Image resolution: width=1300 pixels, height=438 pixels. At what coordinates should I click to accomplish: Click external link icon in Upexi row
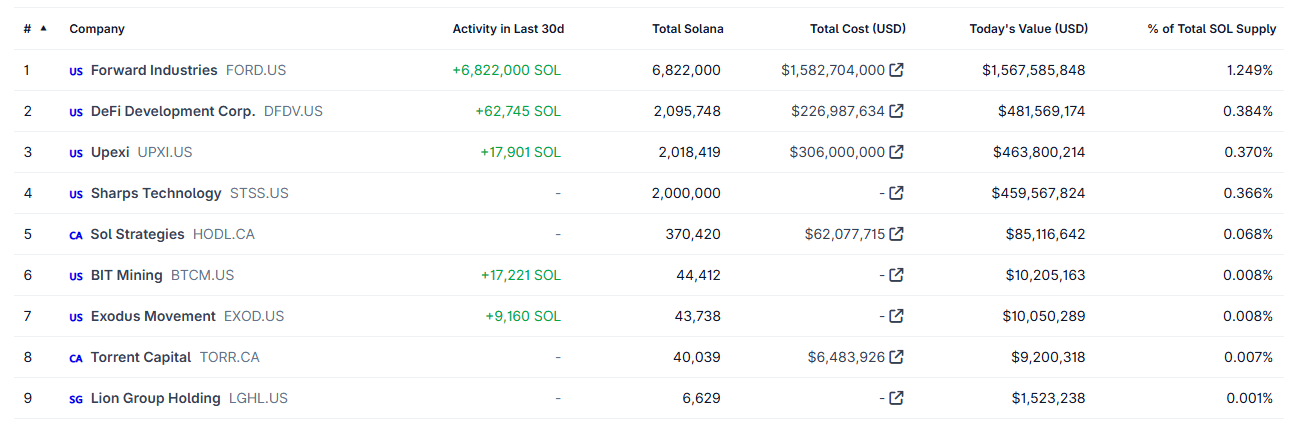[897, 152]
